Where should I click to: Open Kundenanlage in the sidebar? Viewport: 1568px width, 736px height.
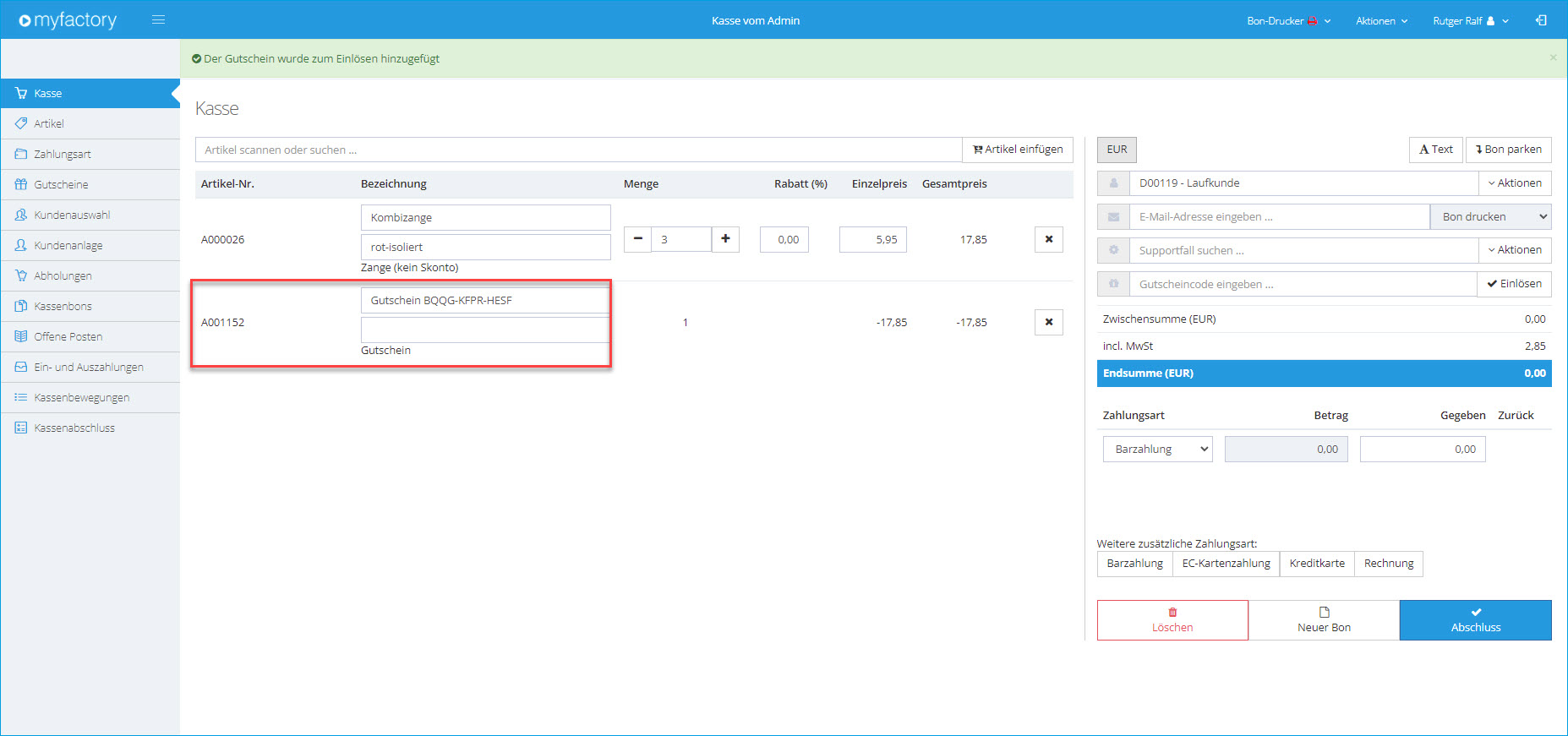[90, 245]
